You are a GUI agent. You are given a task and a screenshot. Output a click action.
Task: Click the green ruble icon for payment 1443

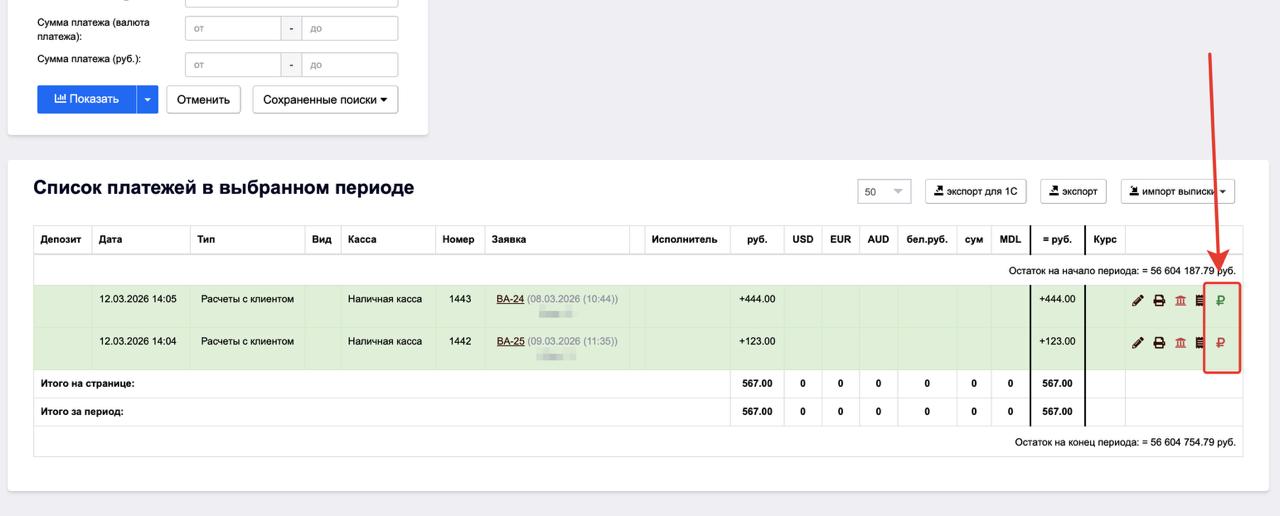point(1221,300)
